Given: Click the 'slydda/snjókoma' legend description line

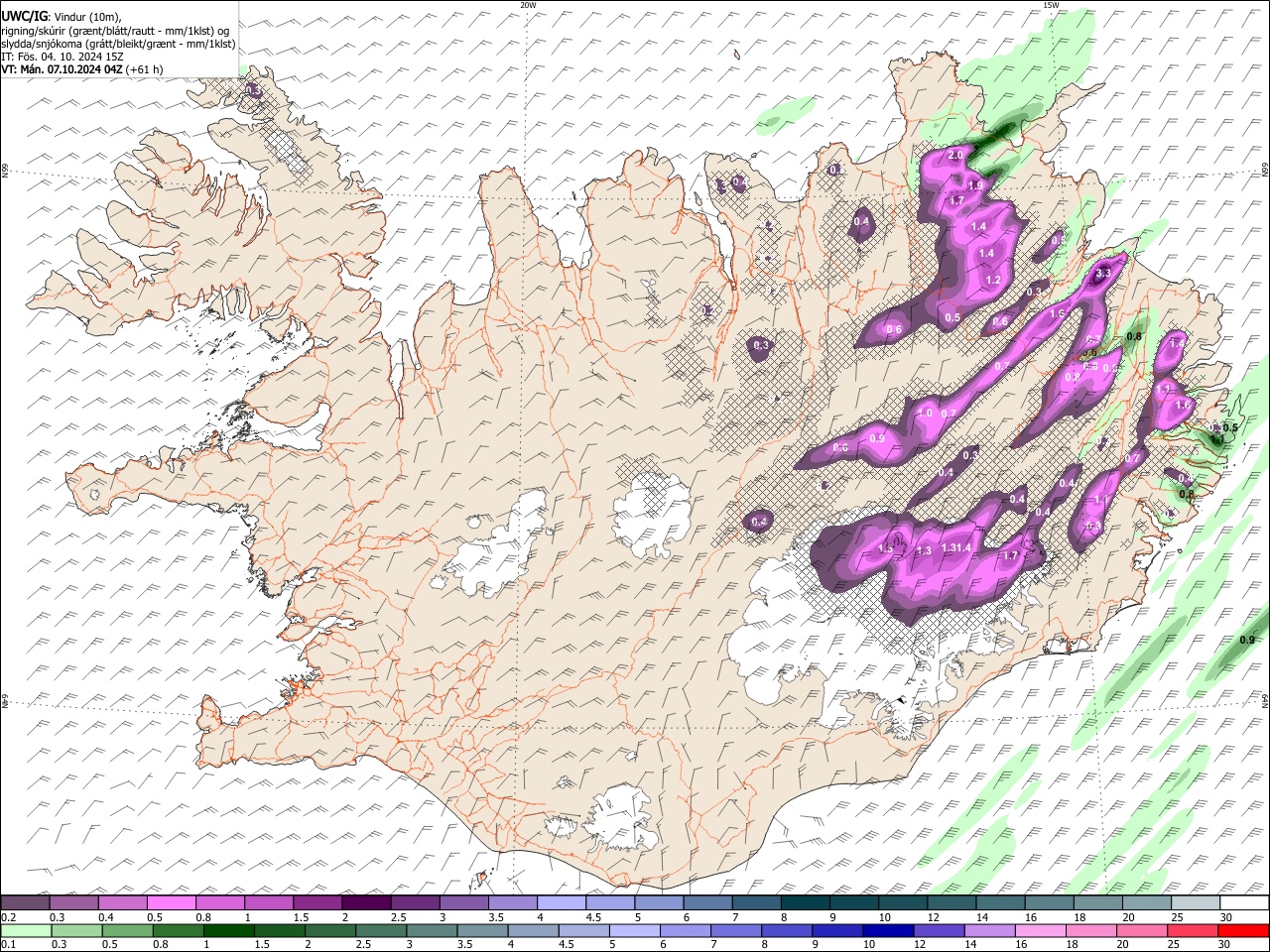Looking at the screenshot, I should 118,44.
